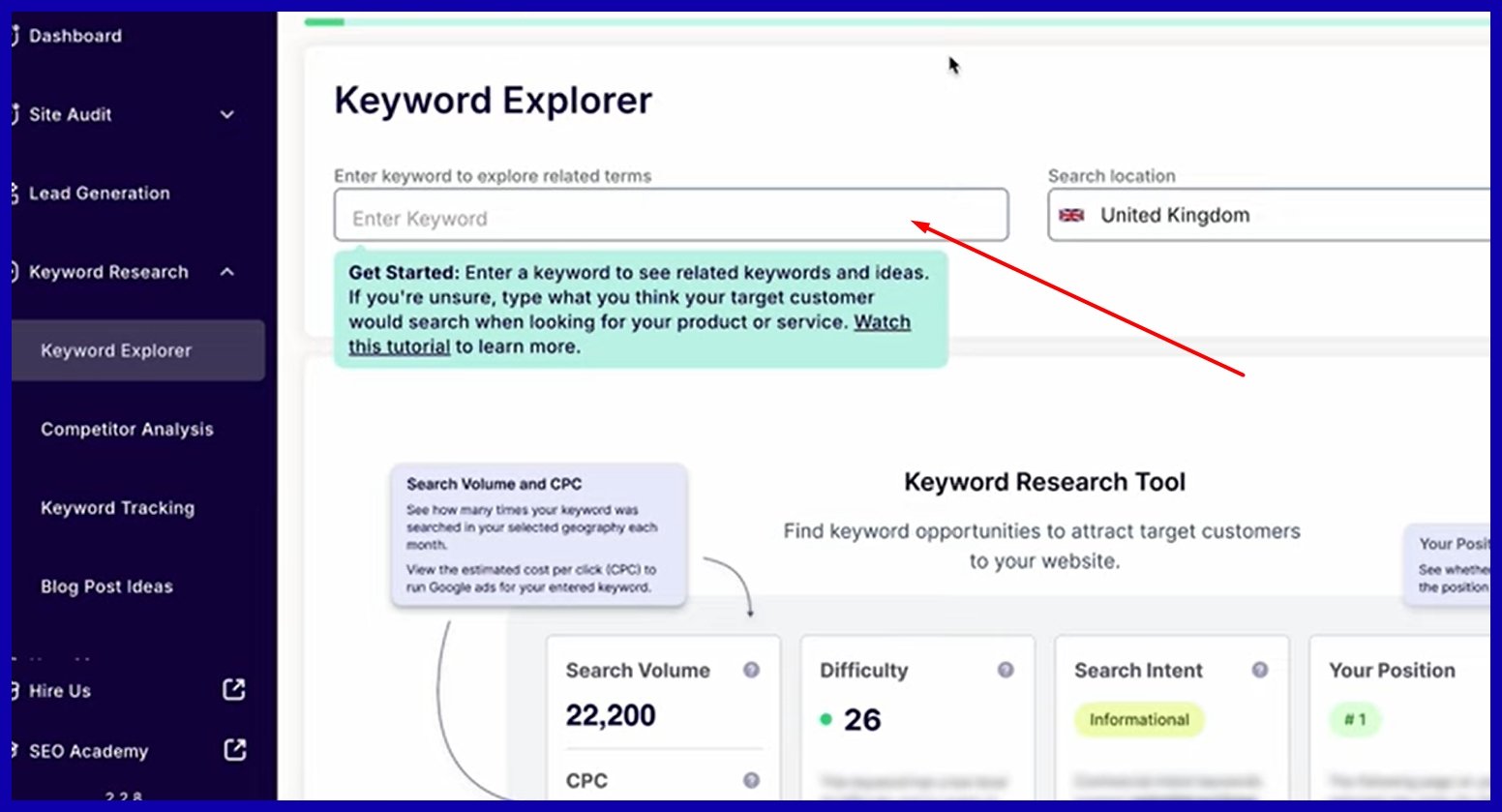
Task: Open Lead Generation in the sidebar
Action: click(99, 194)
